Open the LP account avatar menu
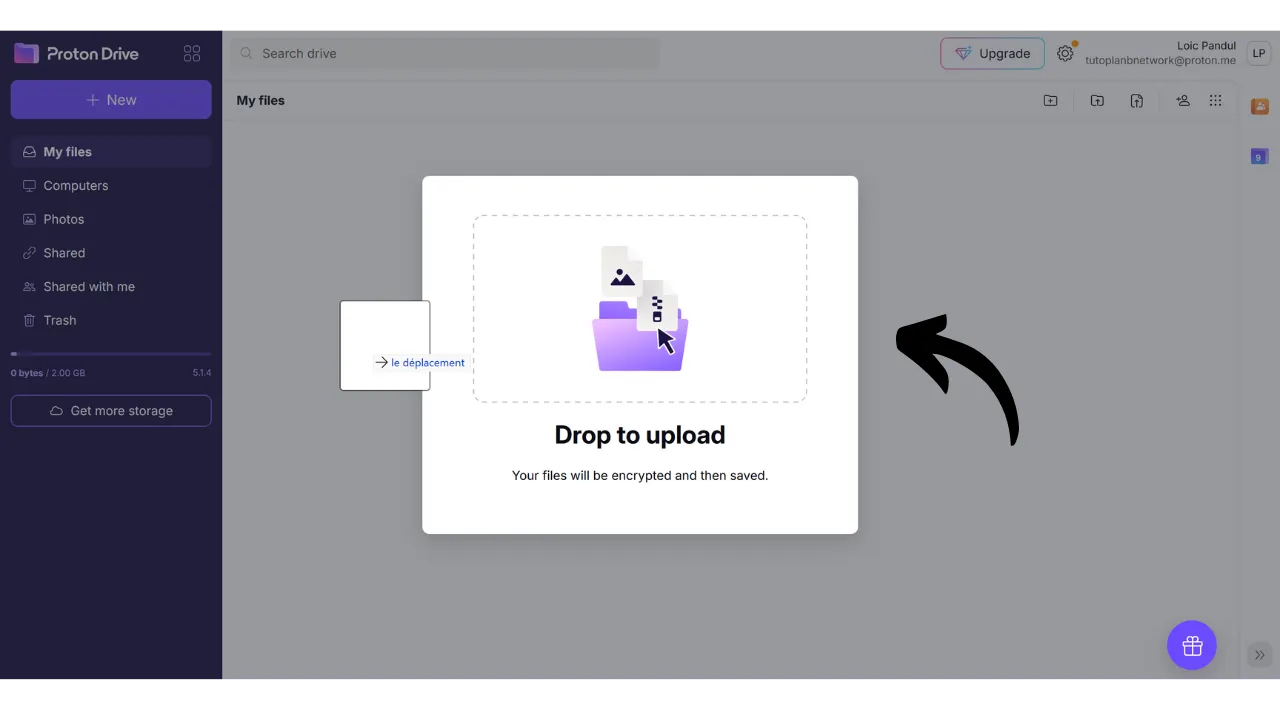Viewport: 1280px width, 710px height. [x=1259, y=54]
